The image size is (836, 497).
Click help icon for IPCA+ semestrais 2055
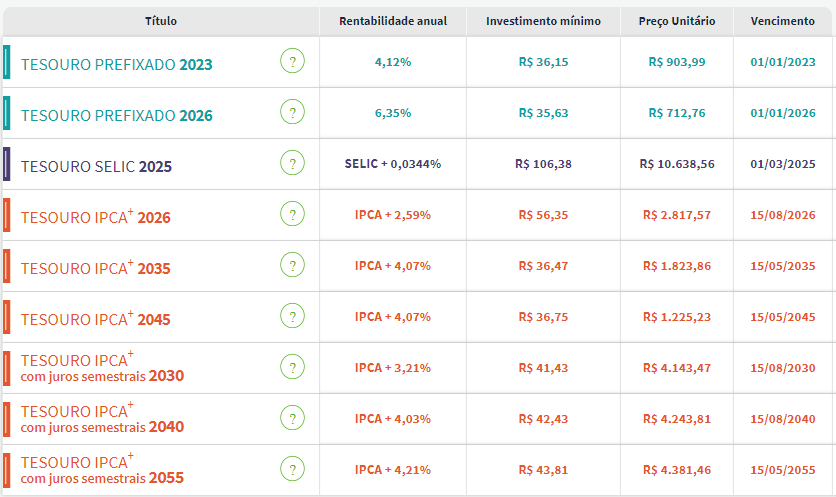[292, 469]
